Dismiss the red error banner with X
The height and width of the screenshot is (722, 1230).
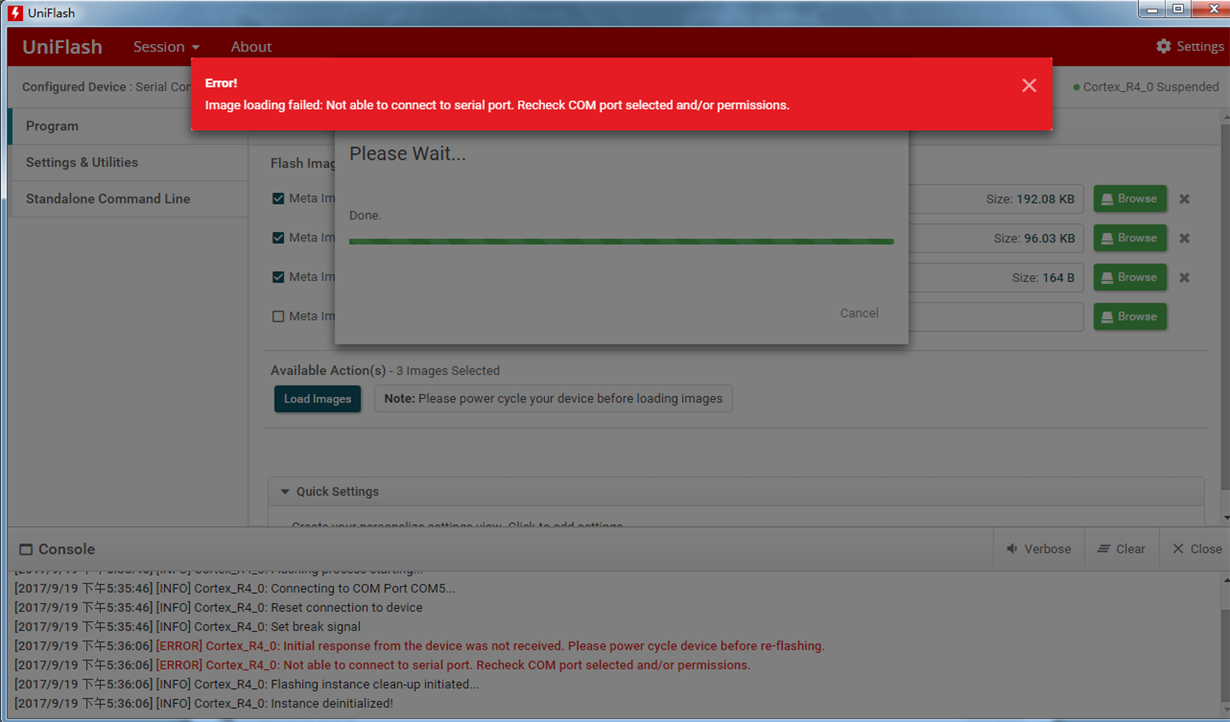(x=1029, y=86)
